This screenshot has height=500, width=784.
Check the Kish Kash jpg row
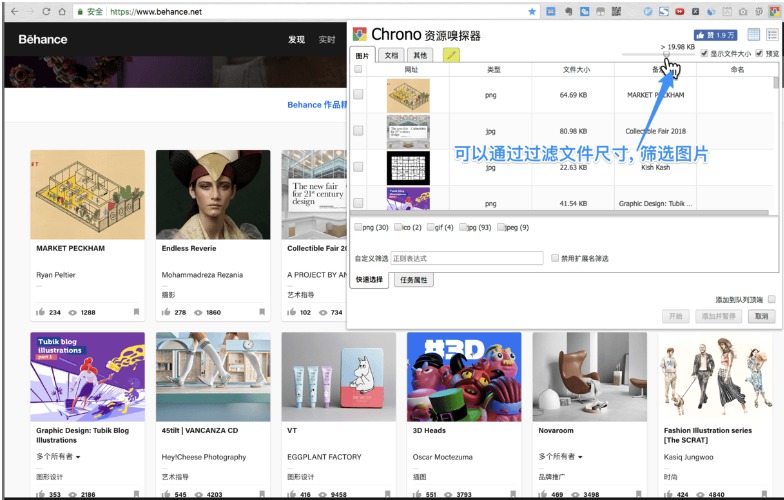(x=358, y=166)
